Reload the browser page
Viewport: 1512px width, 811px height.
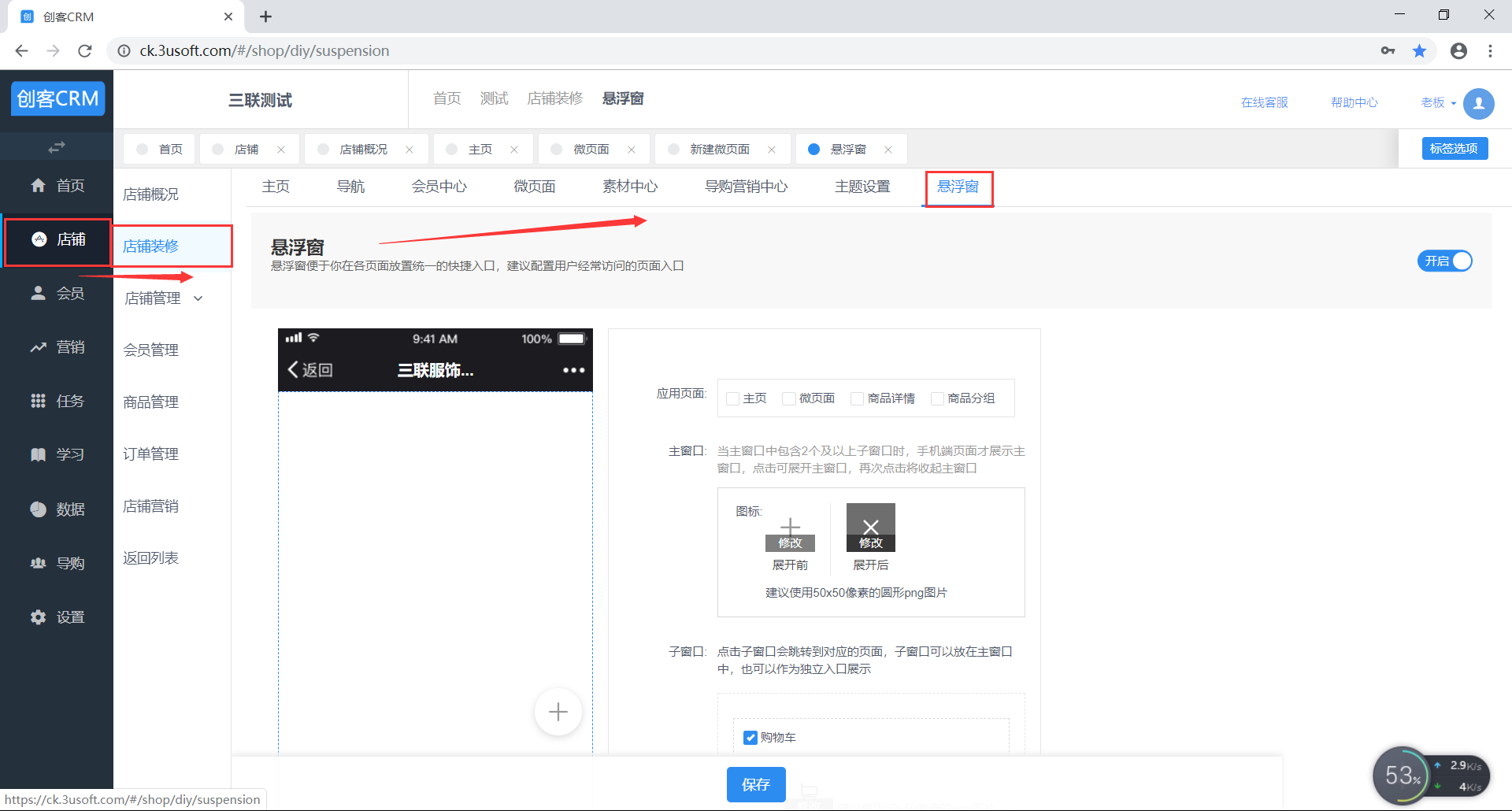85,51
